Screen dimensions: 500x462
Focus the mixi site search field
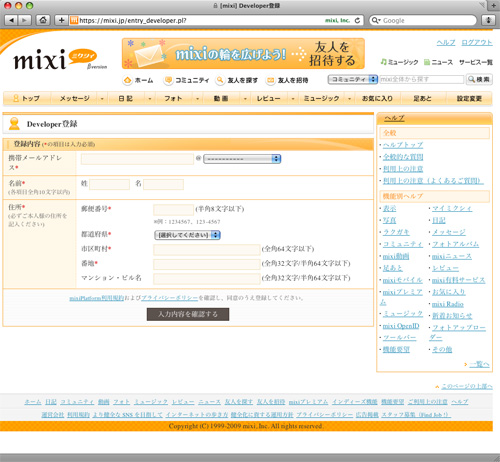[x=421, y=79]
